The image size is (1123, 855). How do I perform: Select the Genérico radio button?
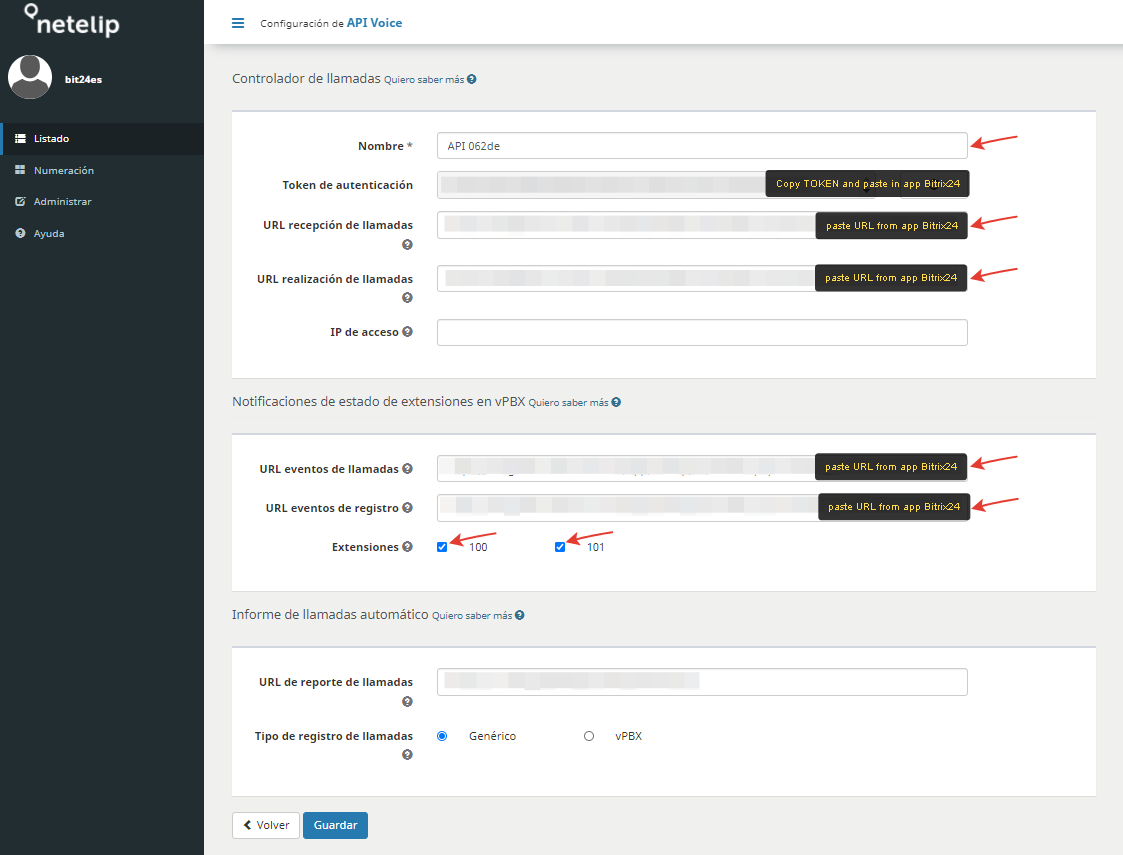(442, 736)
